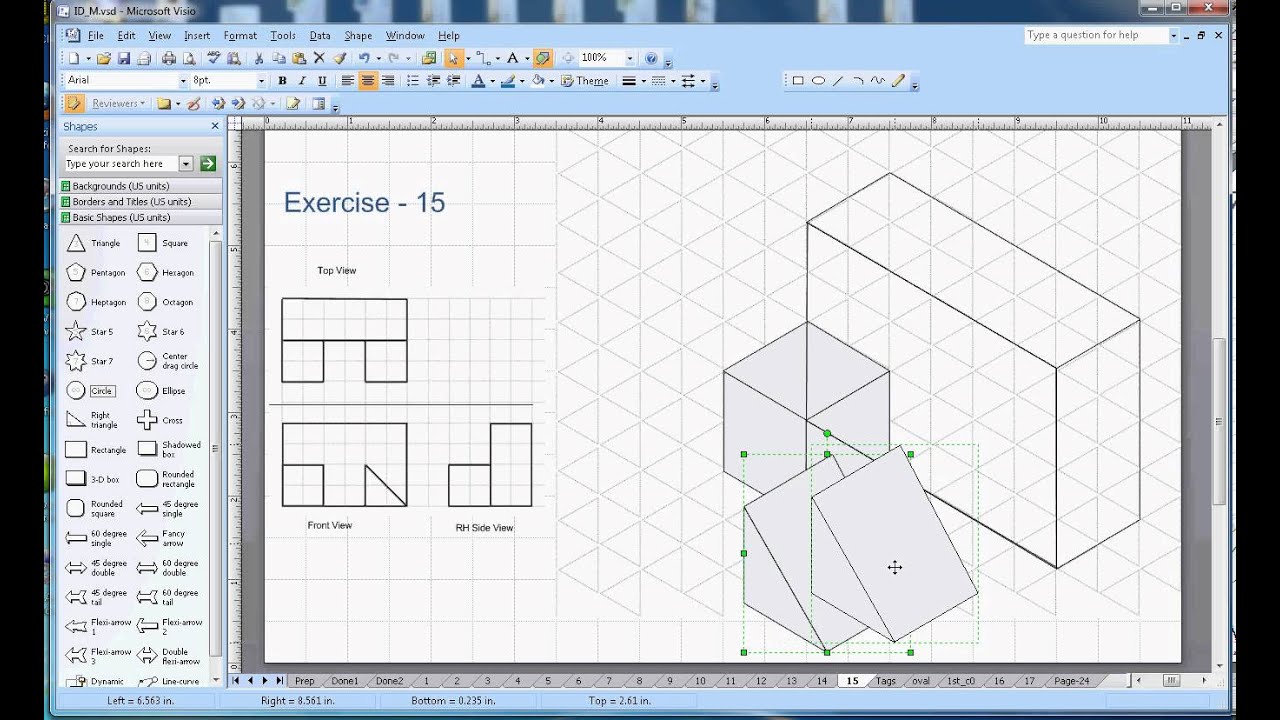
Task: Go to first page tab button
Action: [236, 681]
